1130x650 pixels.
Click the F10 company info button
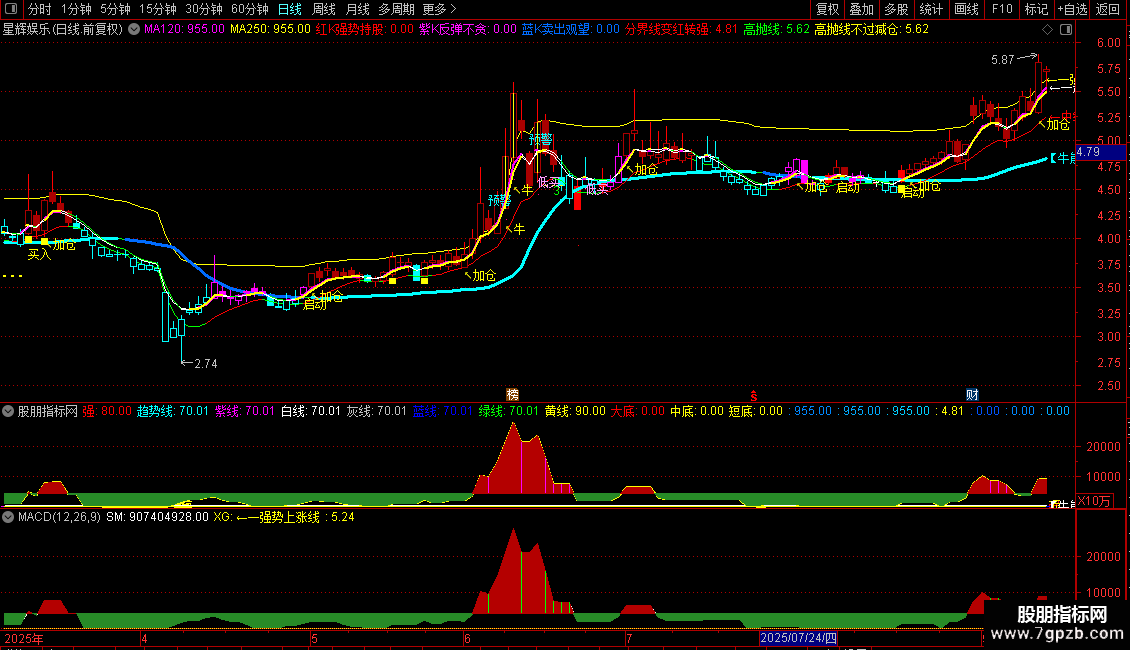point(1002,9)
